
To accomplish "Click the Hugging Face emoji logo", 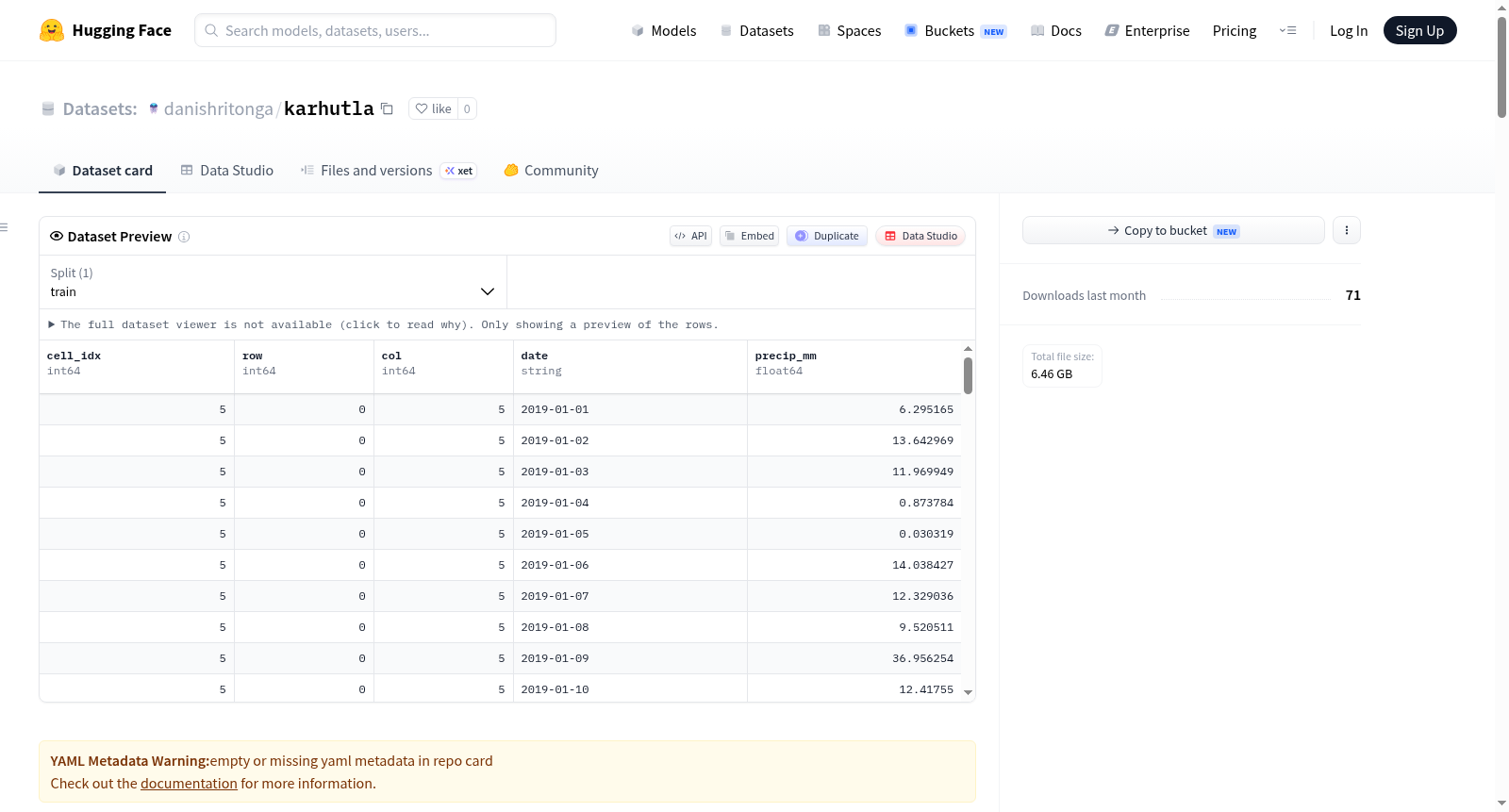I will tap(52, 30).
